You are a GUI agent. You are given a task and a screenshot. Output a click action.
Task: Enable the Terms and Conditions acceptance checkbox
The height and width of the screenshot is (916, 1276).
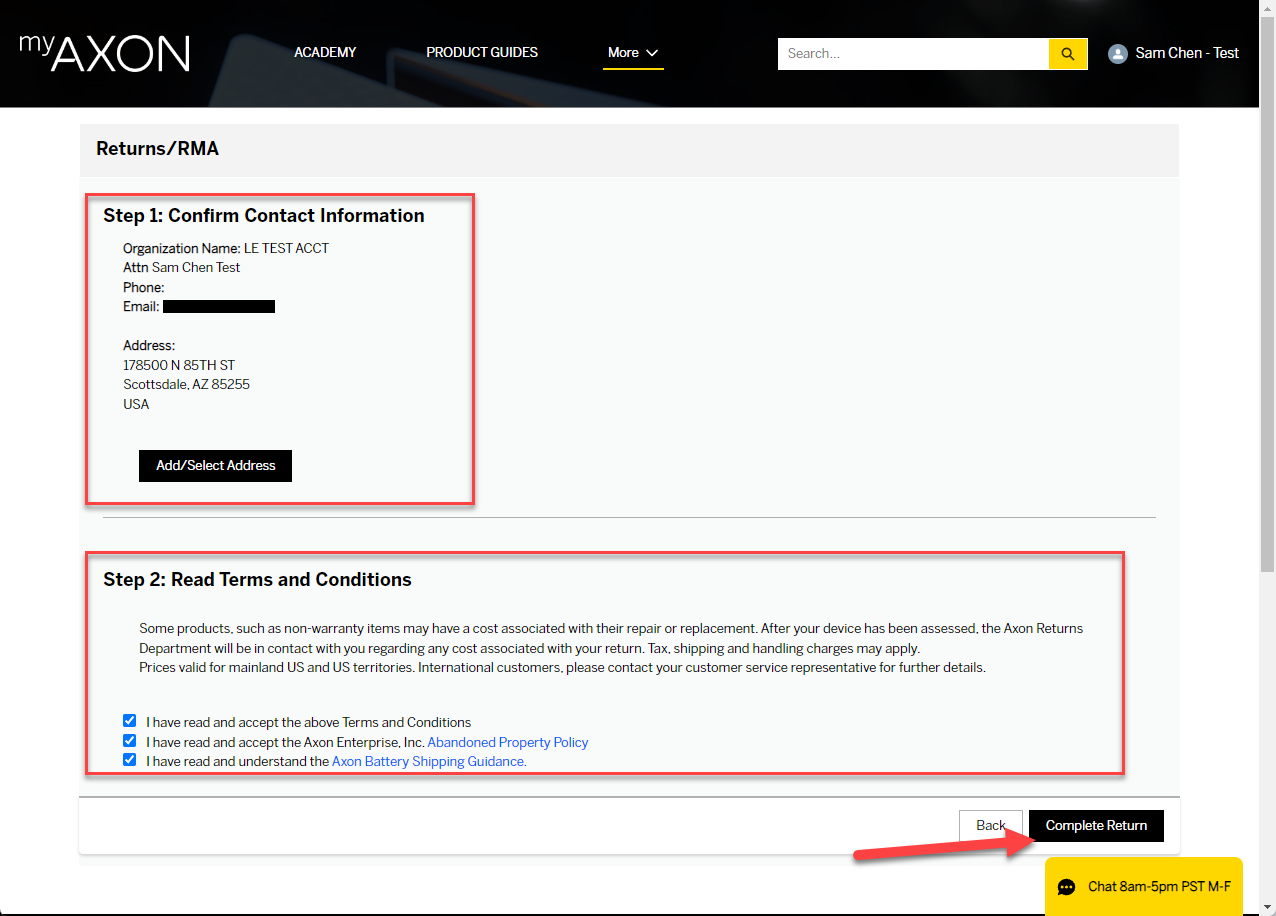pos(129,720)
